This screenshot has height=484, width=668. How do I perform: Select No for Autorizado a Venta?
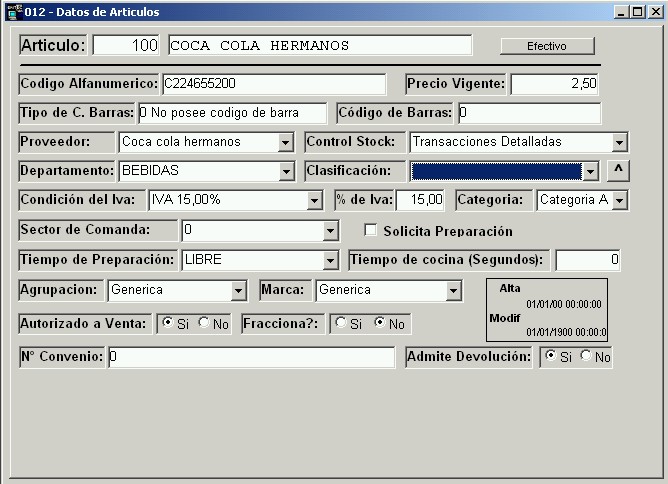click(204, 323)
